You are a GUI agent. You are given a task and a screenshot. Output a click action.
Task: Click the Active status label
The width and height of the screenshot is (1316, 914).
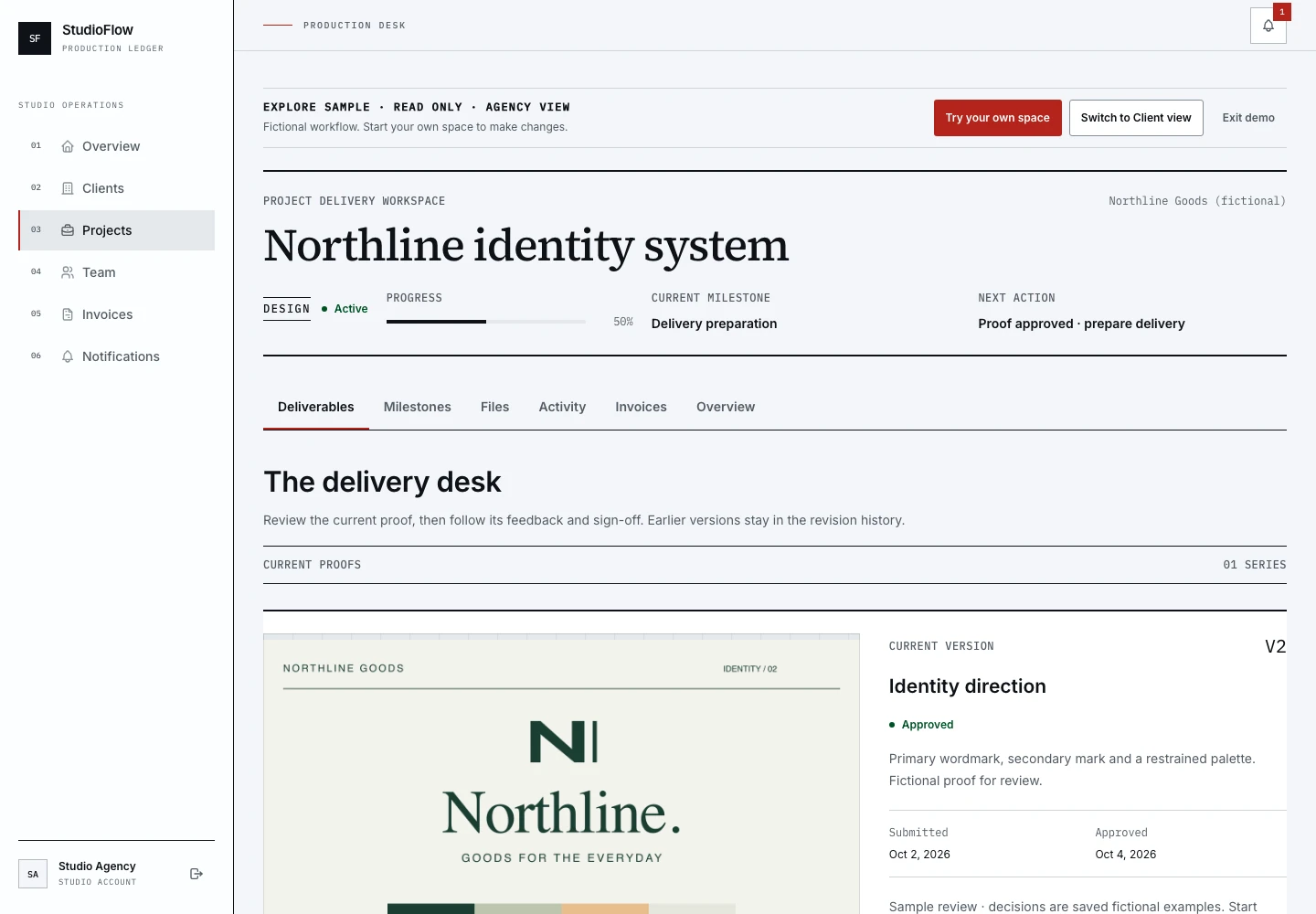point(345,309)
